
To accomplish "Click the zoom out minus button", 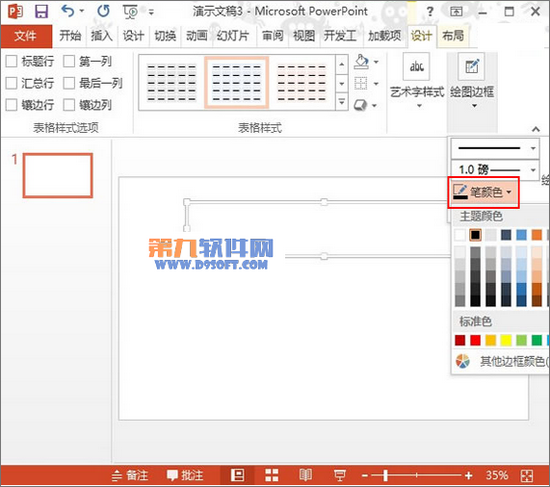I will [x=365, y=476].
